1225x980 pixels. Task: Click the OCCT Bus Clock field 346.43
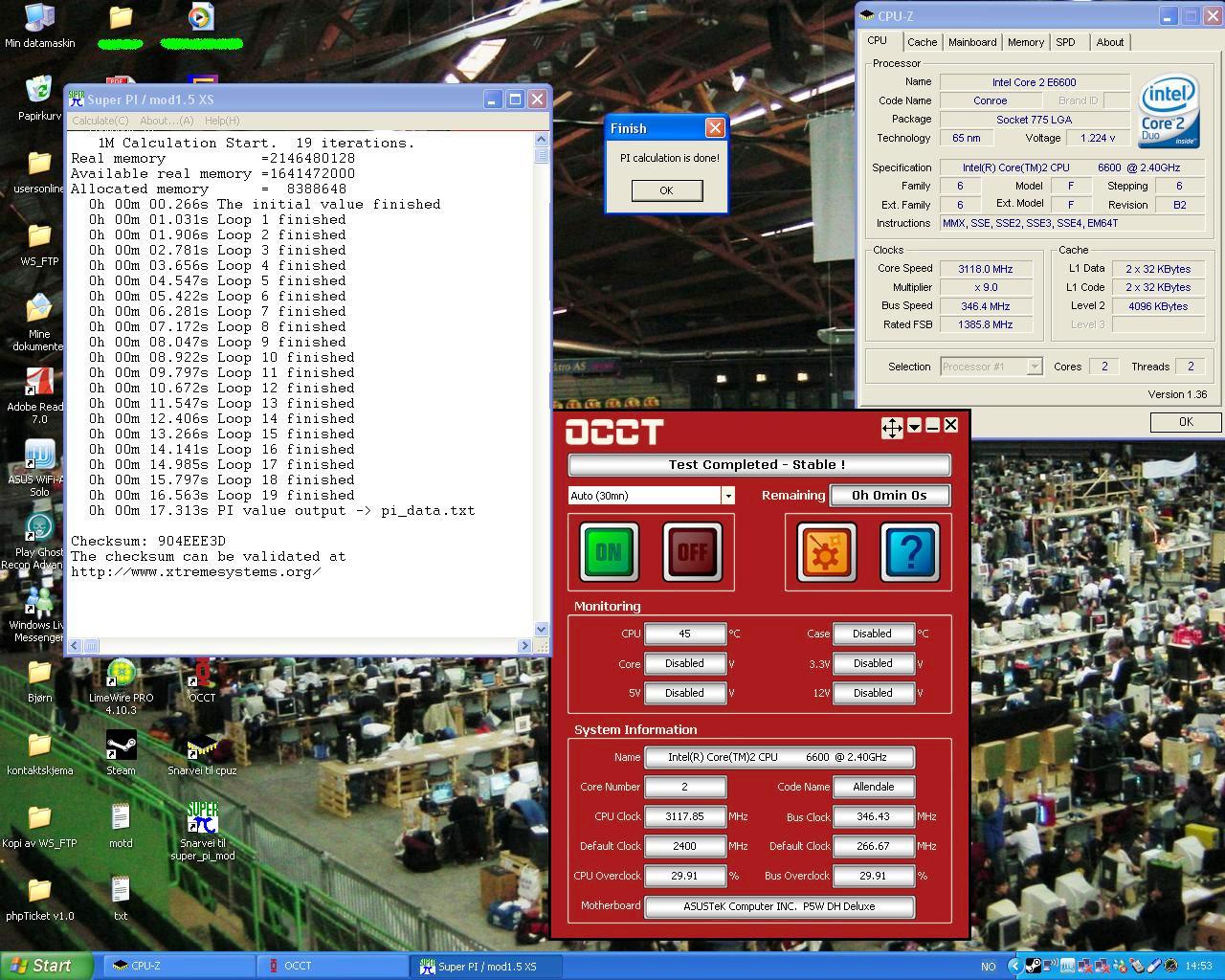(874, 816)
